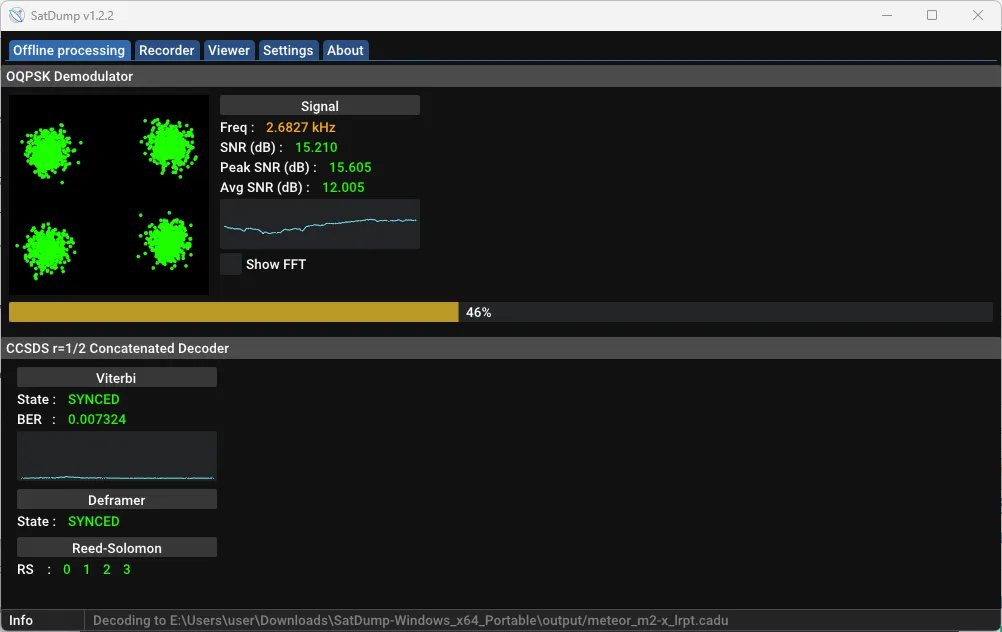Click the Deframer panel header

pos(117,499)
